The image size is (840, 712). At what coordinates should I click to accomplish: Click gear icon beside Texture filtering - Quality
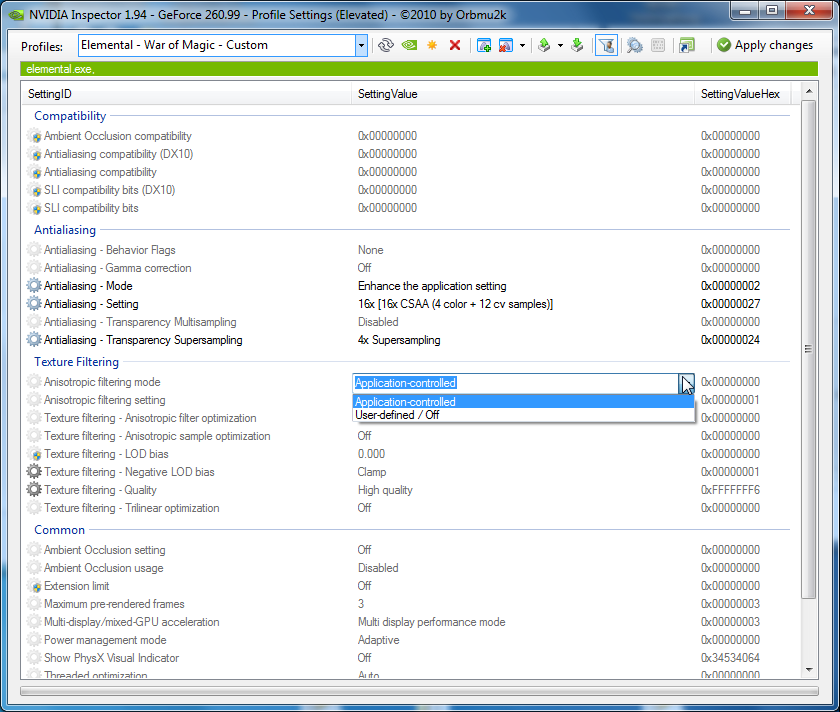pos(35,490)
